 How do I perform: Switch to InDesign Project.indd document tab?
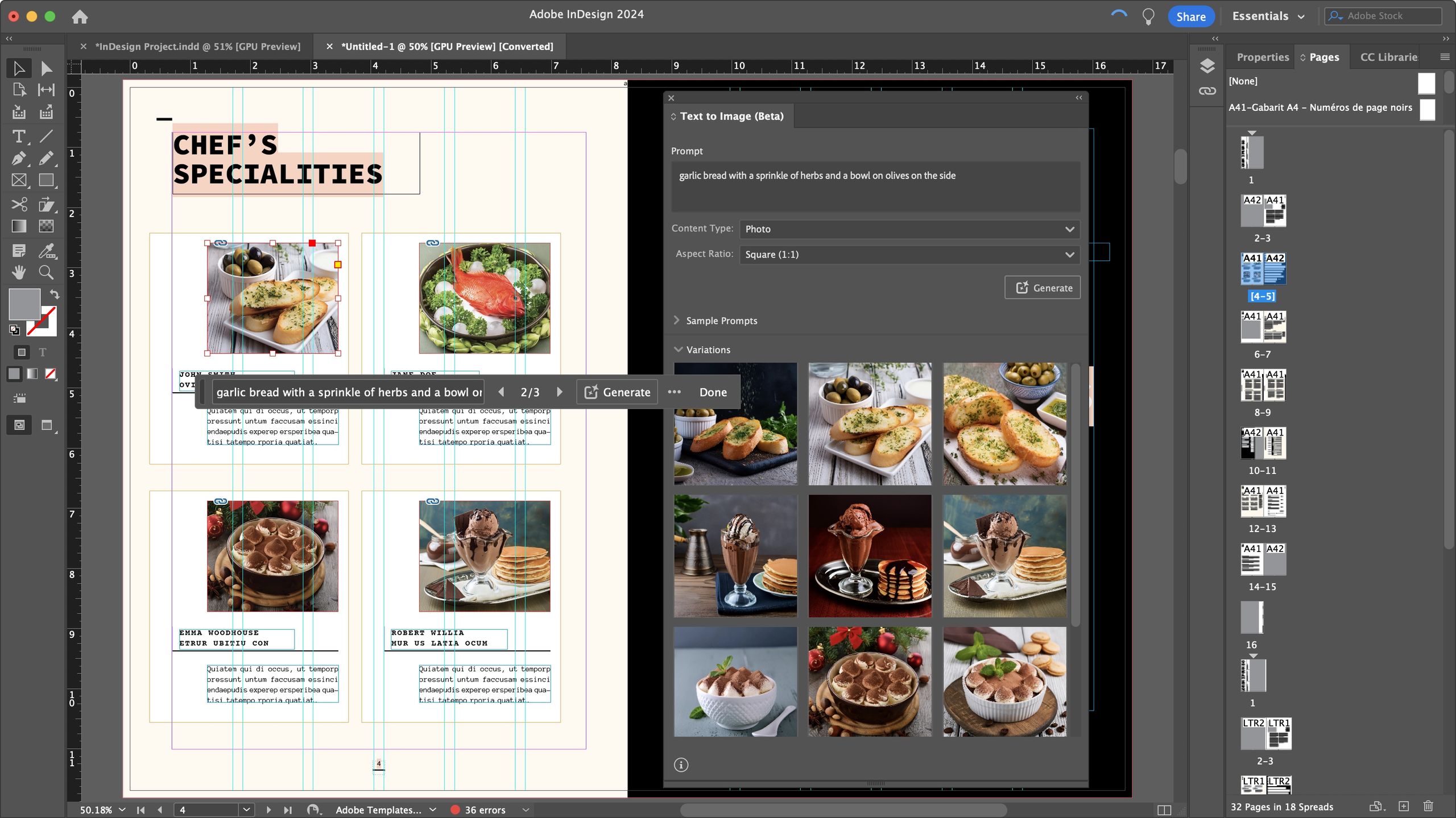tap(197, 47)
